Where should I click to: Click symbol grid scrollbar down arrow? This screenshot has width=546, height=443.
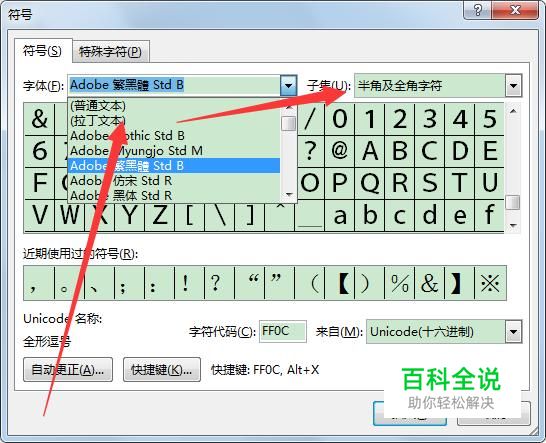click(x=513, y=225)
